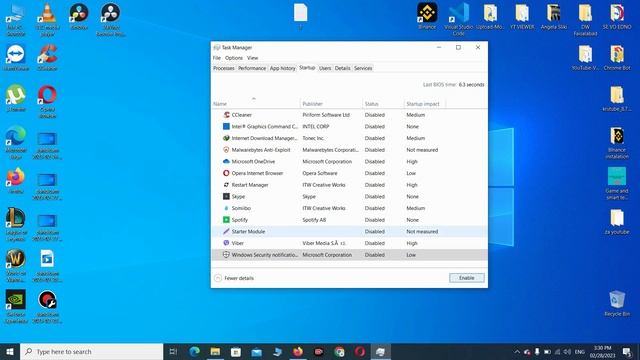Click the Enable button
Image resolution: width=640 pixels, height=360 pixels.
point(467,278)
